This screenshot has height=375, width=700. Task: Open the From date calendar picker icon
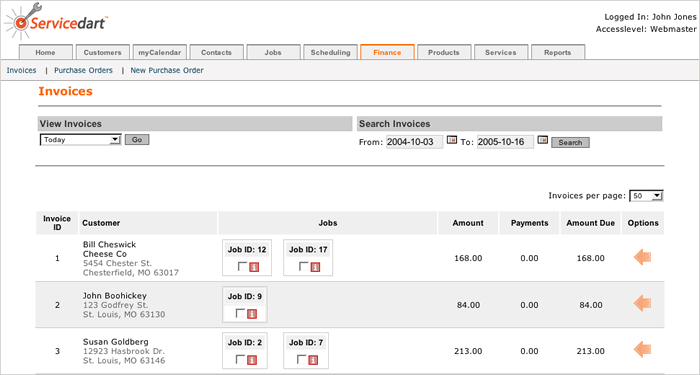[x=452, y=140]
